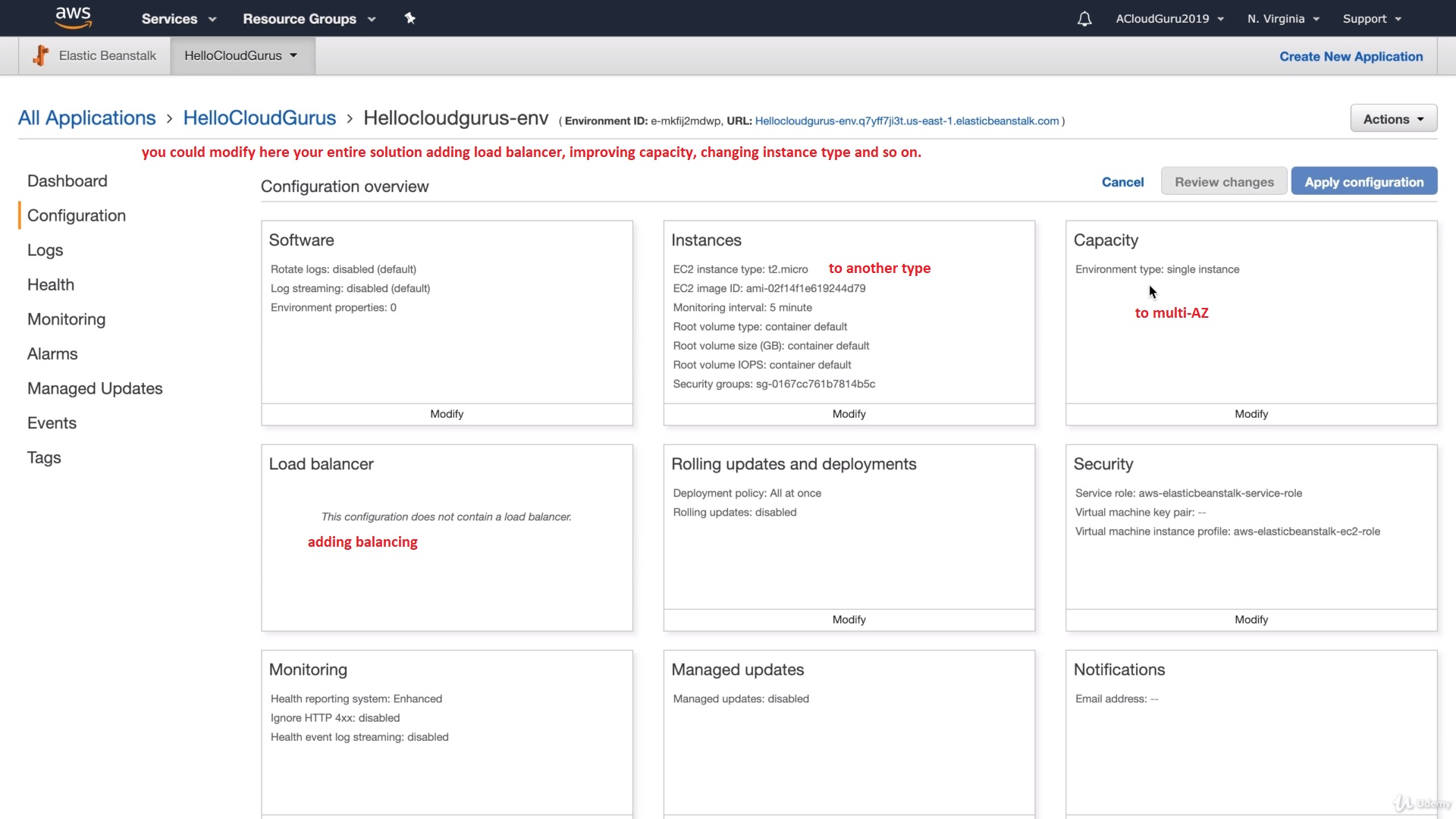Open the ACloudGuru2019 account menu

point(1169,19)
